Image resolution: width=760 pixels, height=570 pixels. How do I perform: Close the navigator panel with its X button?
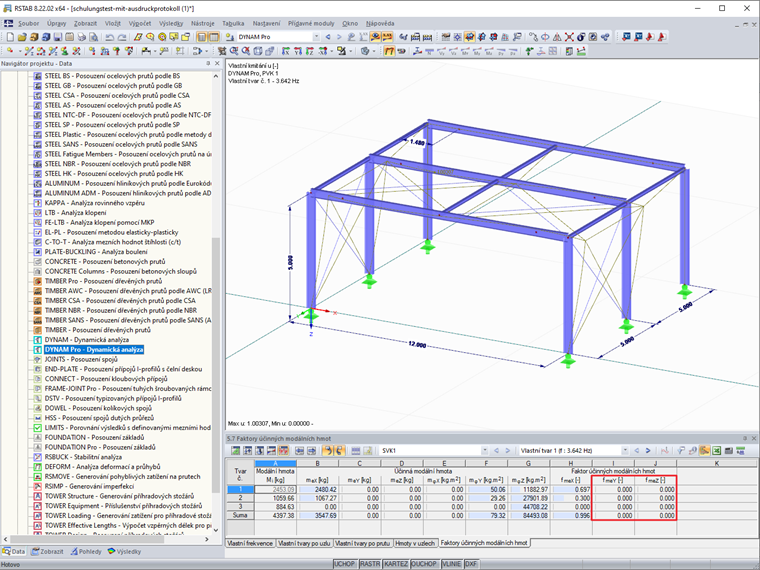217,63
